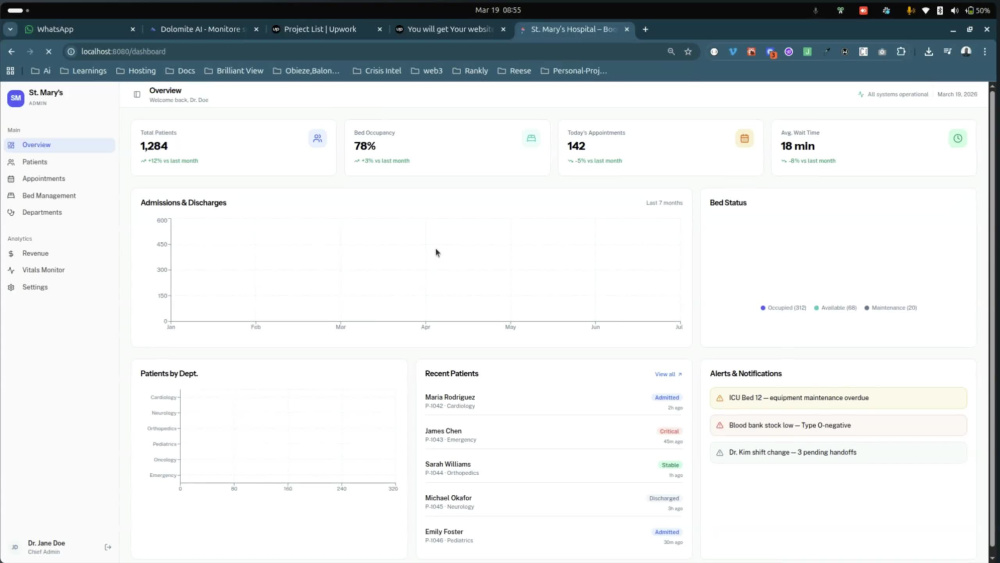The height and width of the screenshot is (563, 1000).
Task: Open the browser three-dot menu
Action: pyautogui.click(x=985, y=52)
